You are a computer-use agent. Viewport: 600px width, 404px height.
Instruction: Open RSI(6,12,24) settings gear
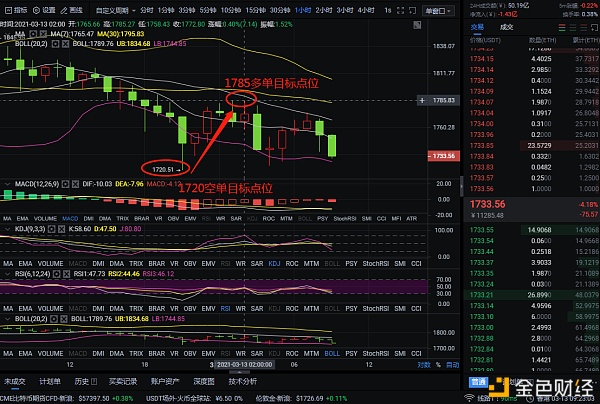57,274
